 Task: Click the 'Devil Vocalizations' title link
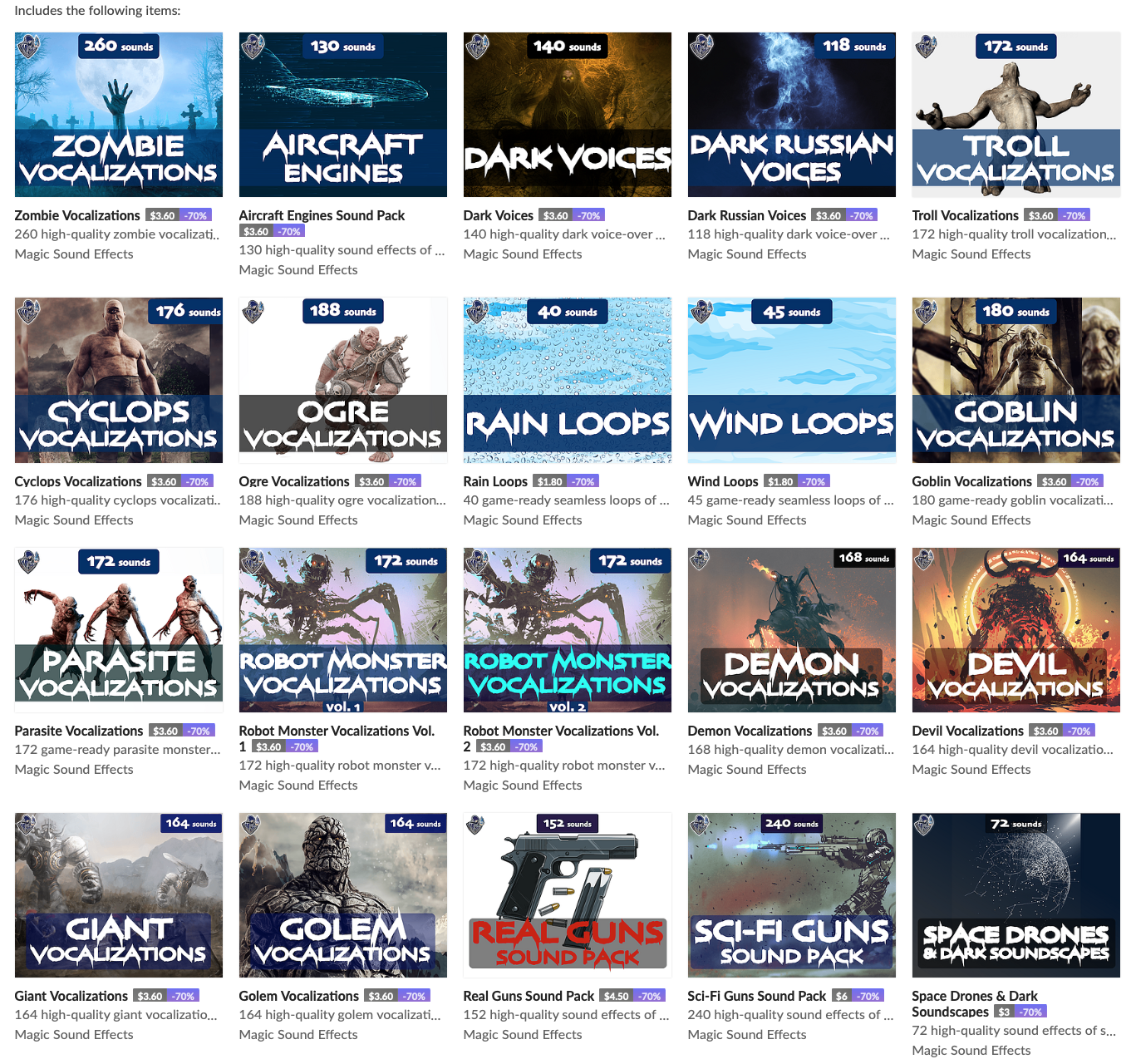(x=968, y=731)
